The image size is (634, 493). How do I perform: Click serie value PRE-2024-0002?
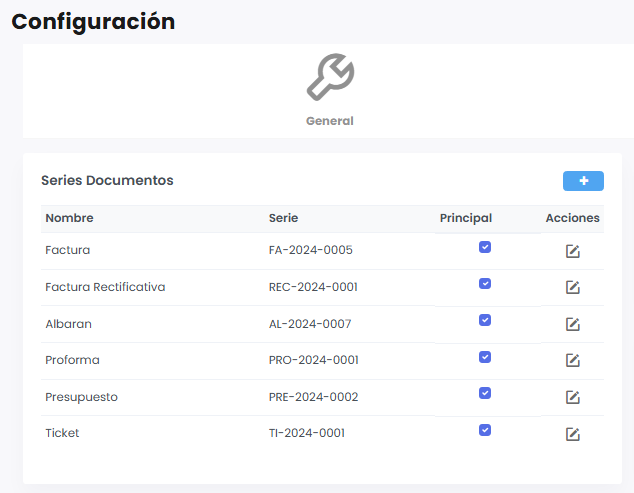coord(313,397)
